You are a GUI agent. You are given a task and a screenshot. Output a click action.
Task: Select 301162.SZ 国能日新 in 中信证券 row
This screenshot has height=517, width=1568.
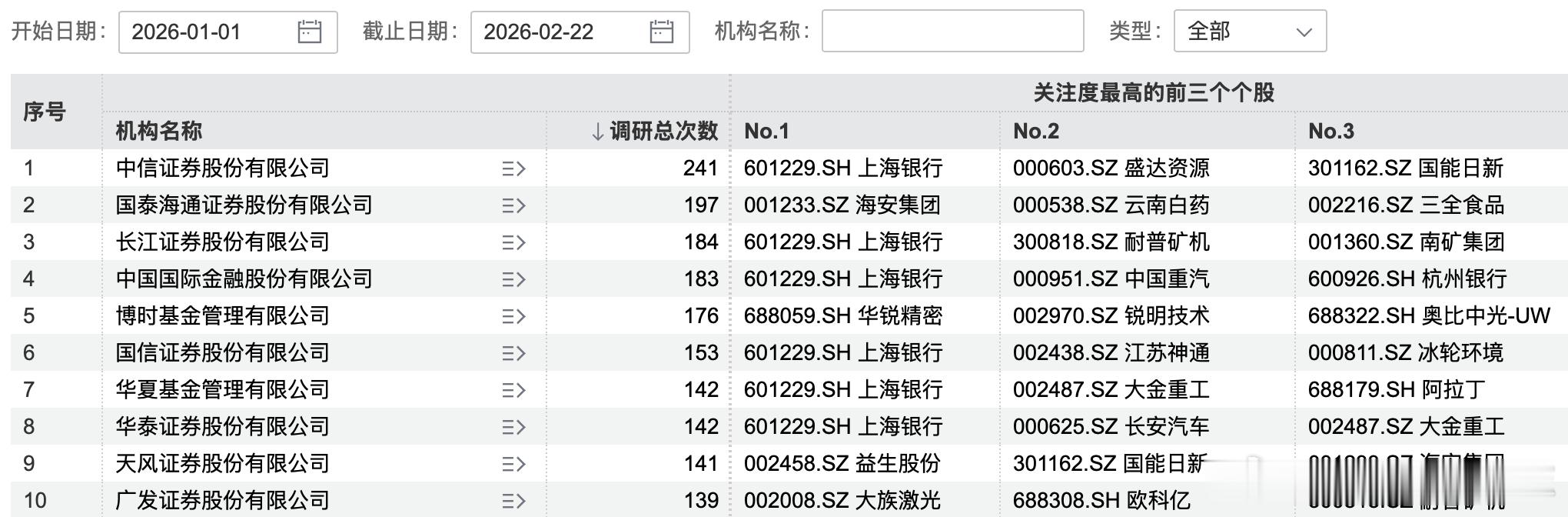(x=1406, y=168)
